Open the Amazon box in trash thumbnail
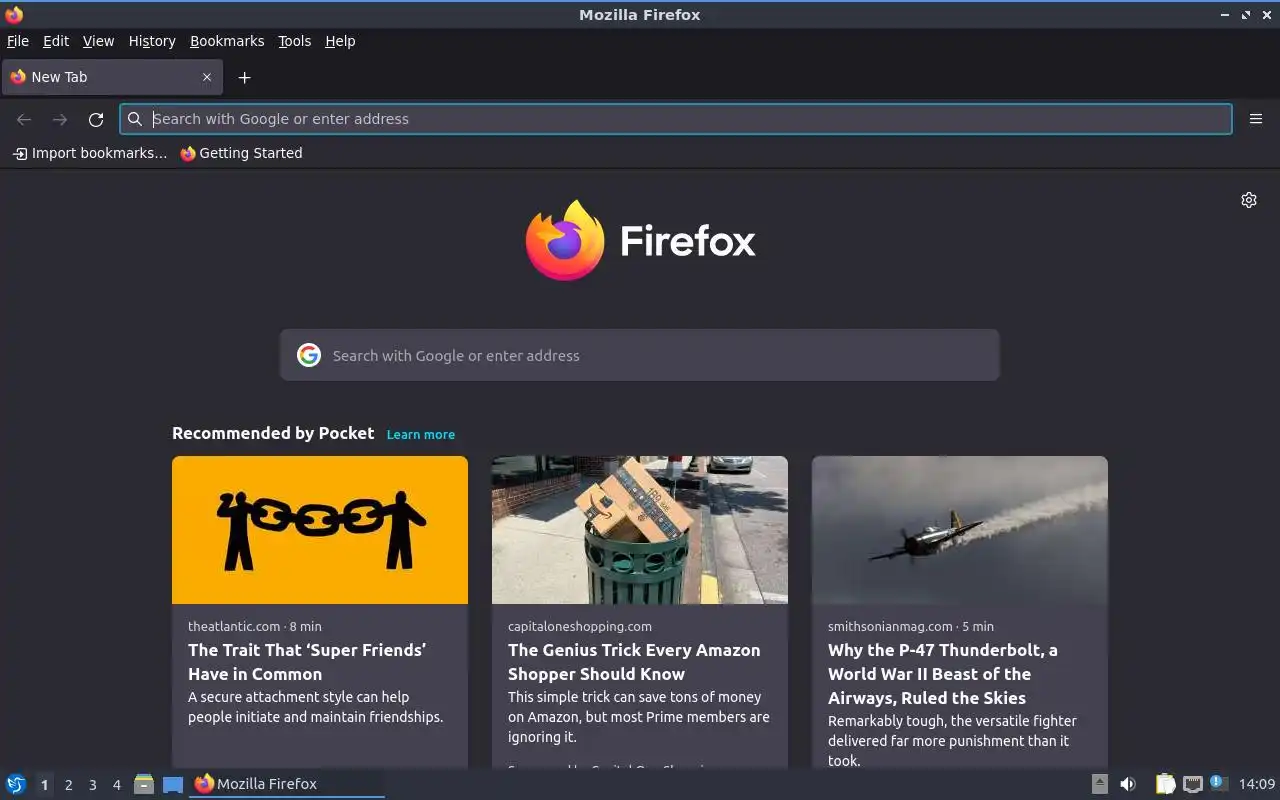The width and height of the screenshot is (1280, 800). (x=640, y=530)
